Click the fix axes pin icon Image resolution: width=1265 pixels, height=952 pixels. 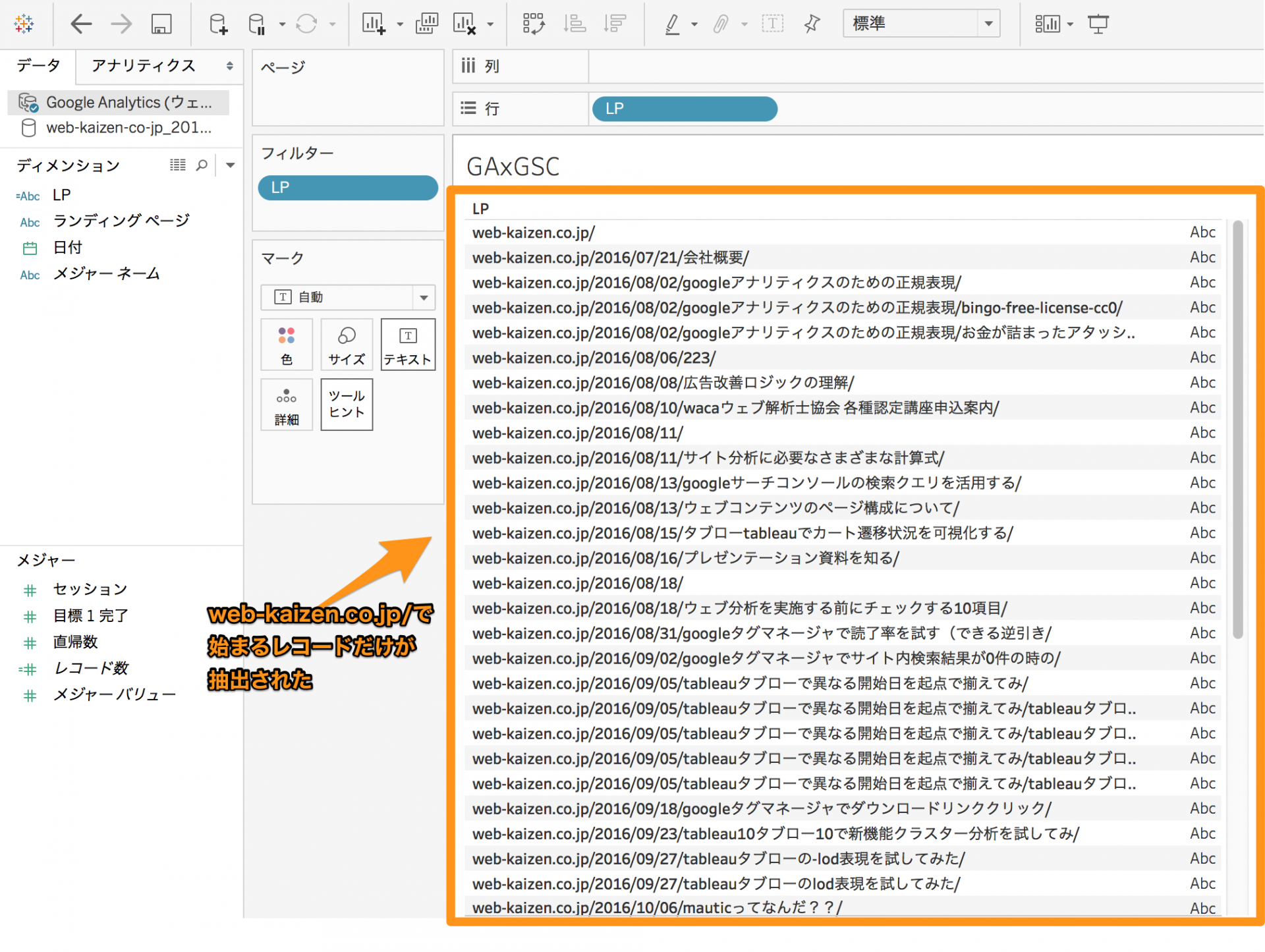pos(812,24)
